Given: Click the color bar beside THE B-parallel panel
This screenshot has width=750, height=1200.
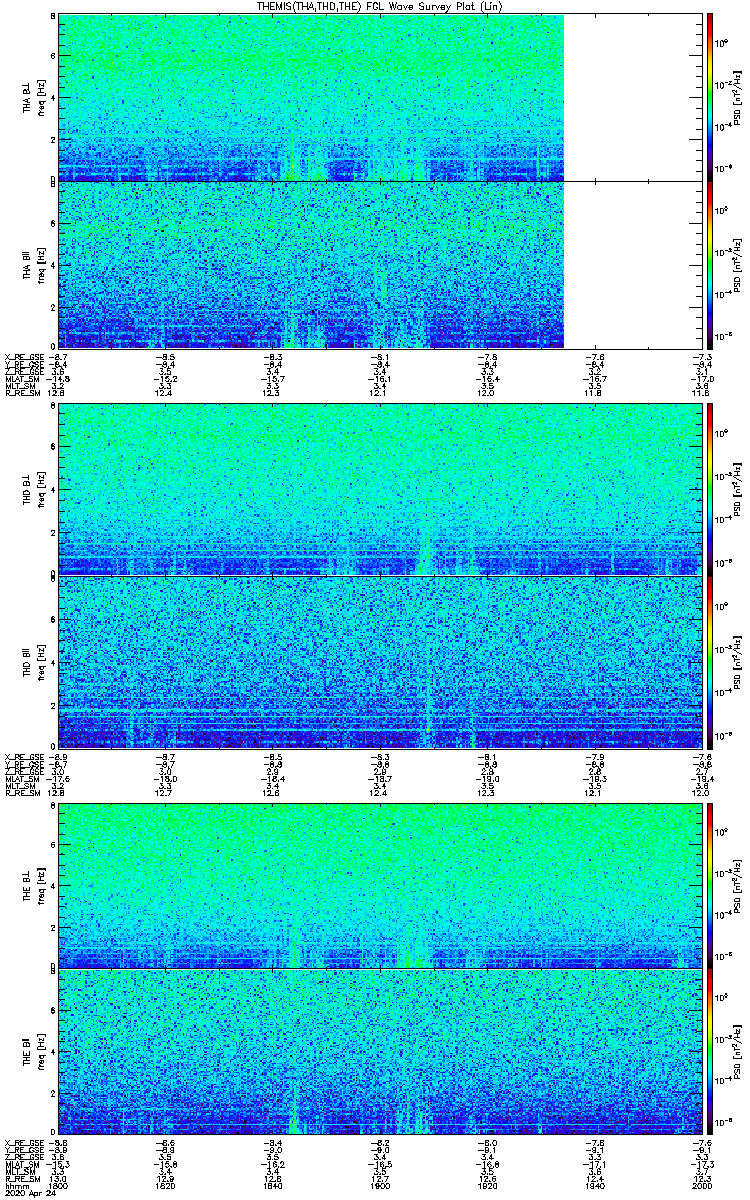Looking at the screenshot, I should (710, 1051).
